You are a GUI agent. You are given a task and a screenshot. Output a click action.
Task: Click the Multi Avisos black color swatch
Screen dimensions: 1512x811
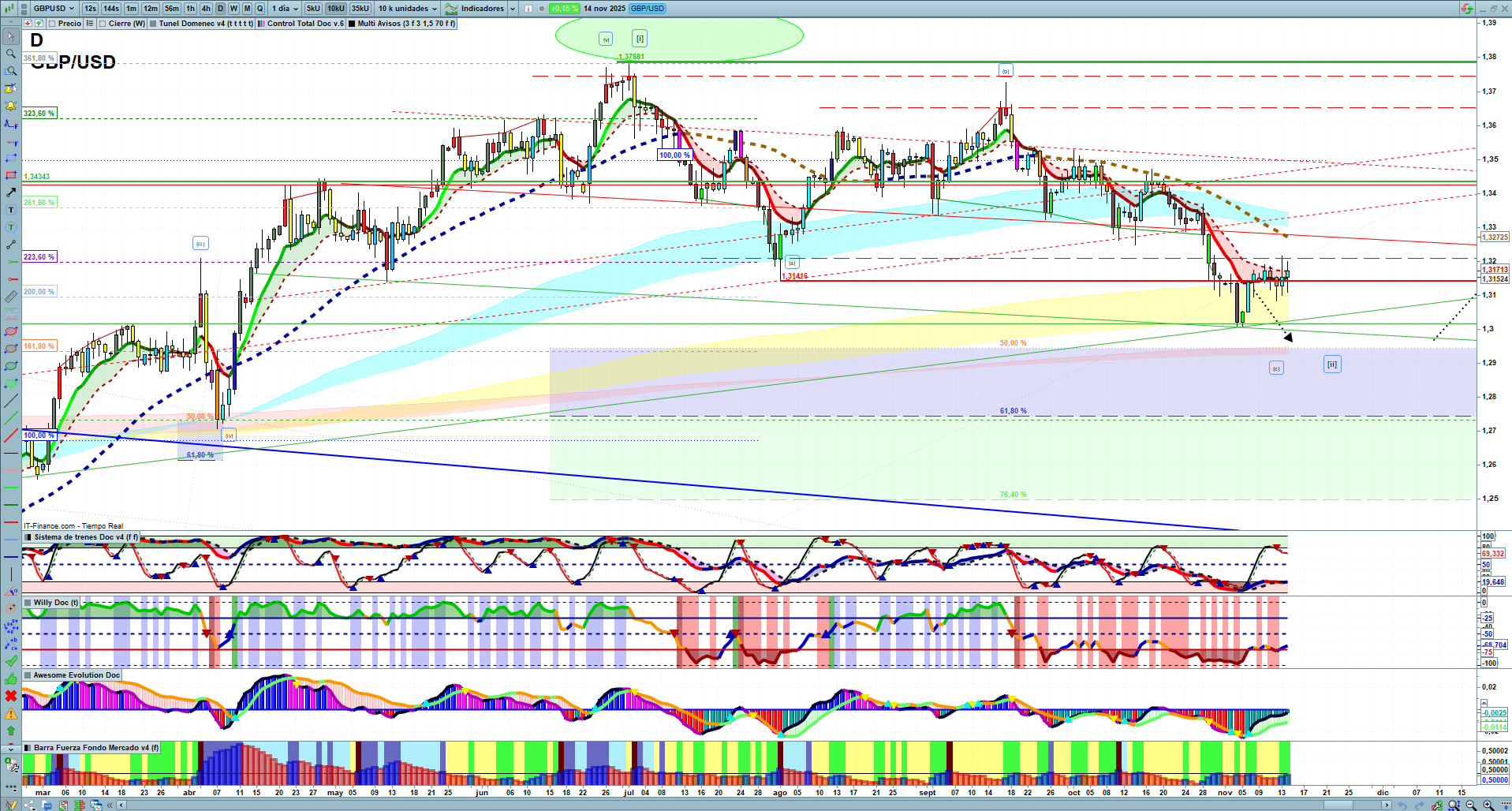(353, 24)
